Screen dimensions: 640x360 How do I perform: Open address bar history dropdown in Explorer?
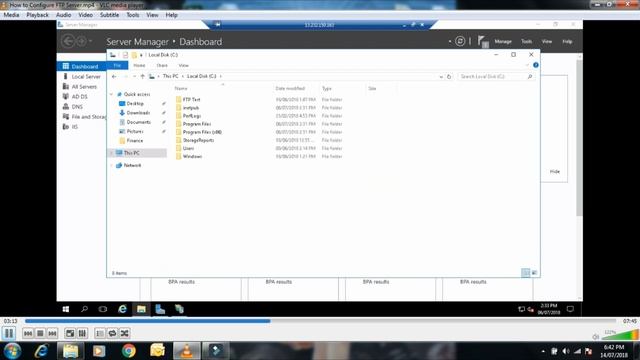coord(441,77)
